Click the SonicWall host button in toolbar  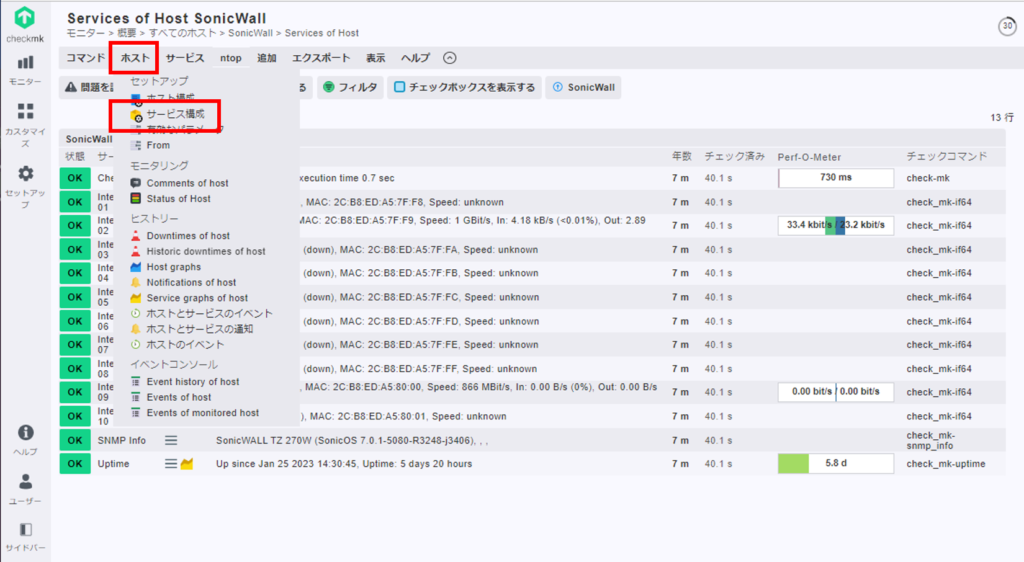coord(584,87)
